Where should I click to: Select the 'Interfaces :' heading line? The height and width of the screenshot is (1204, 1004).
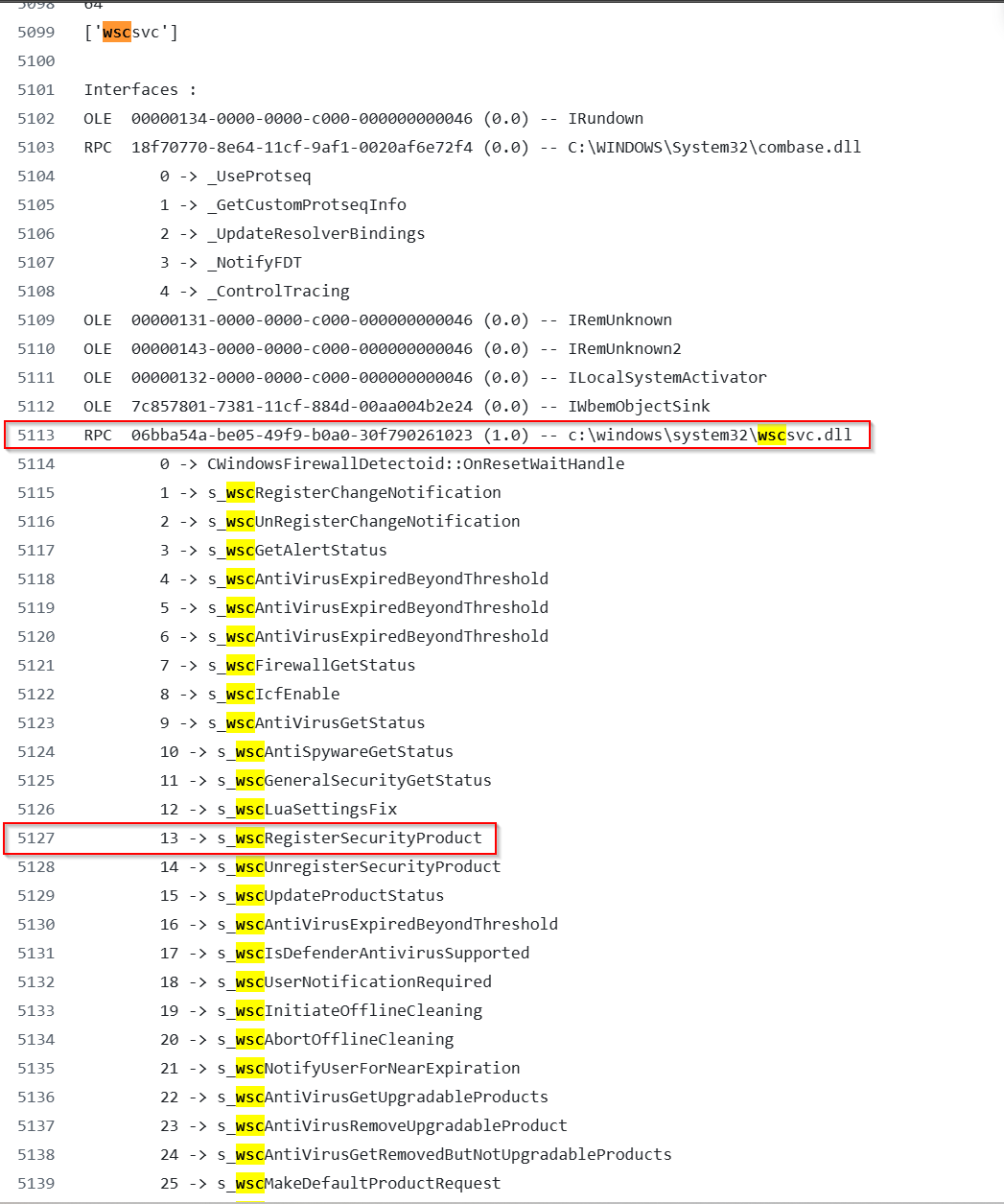140,89
